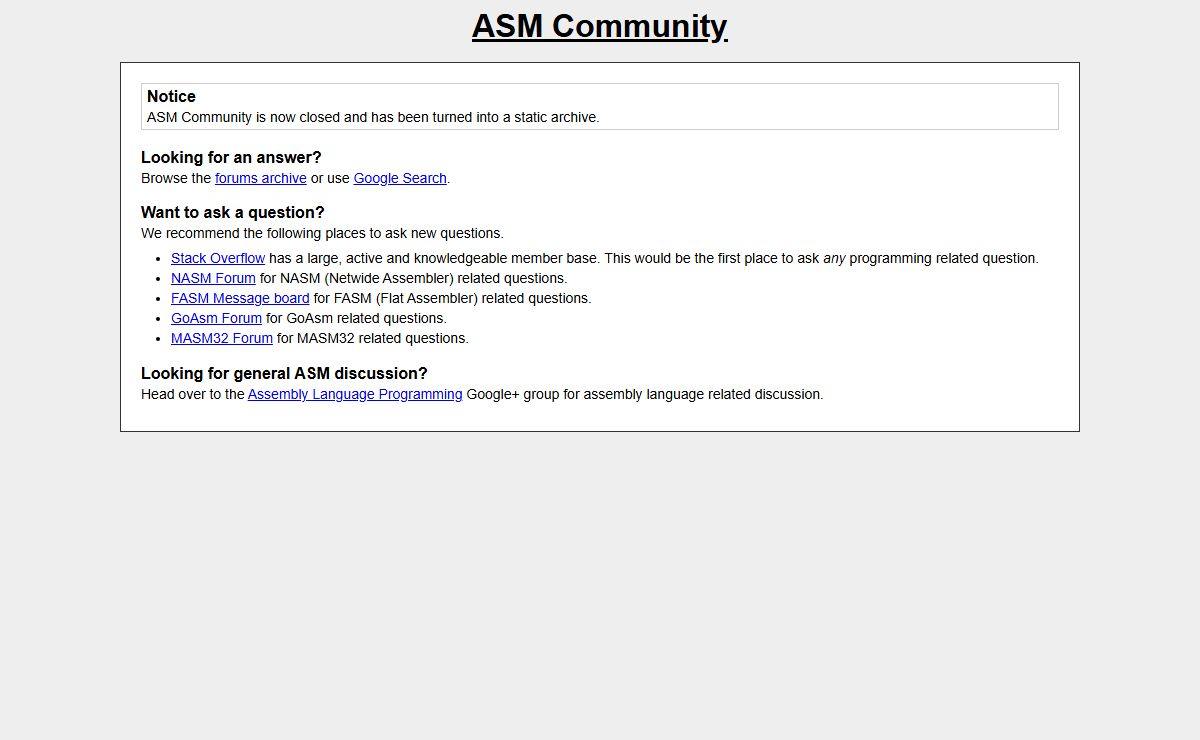Visit the Stack Overflow link
The image size is (1200, 740).
pos(218,258)
